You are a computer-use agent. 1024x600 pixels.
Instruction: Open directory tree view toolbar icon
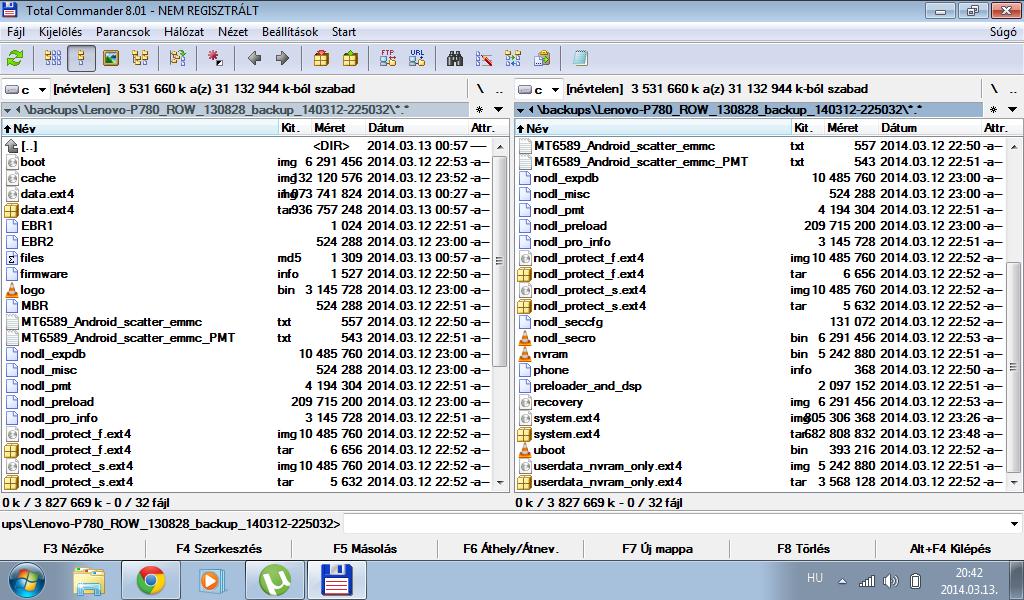click(x=140, y=59)
